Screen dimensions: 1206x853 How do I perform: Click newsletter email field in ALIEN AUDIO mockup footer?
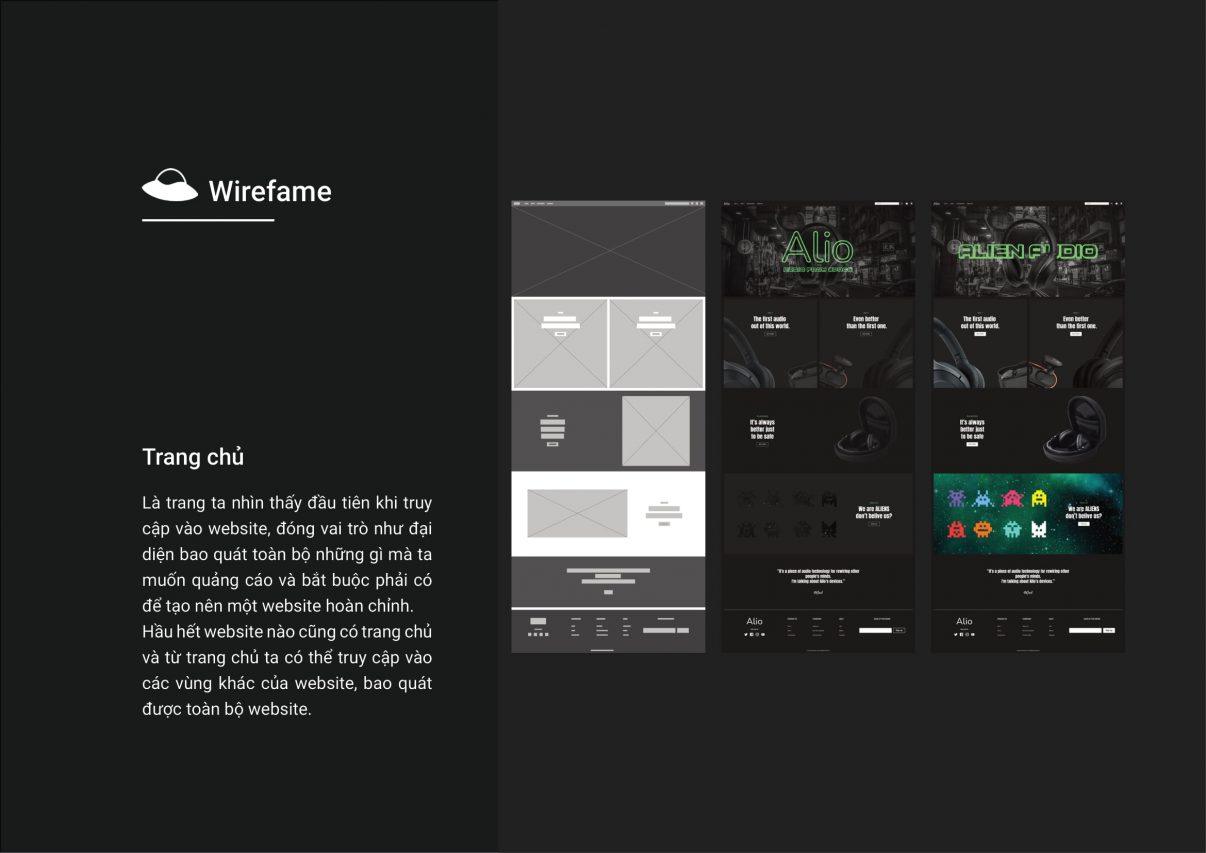pos(1085,630)
